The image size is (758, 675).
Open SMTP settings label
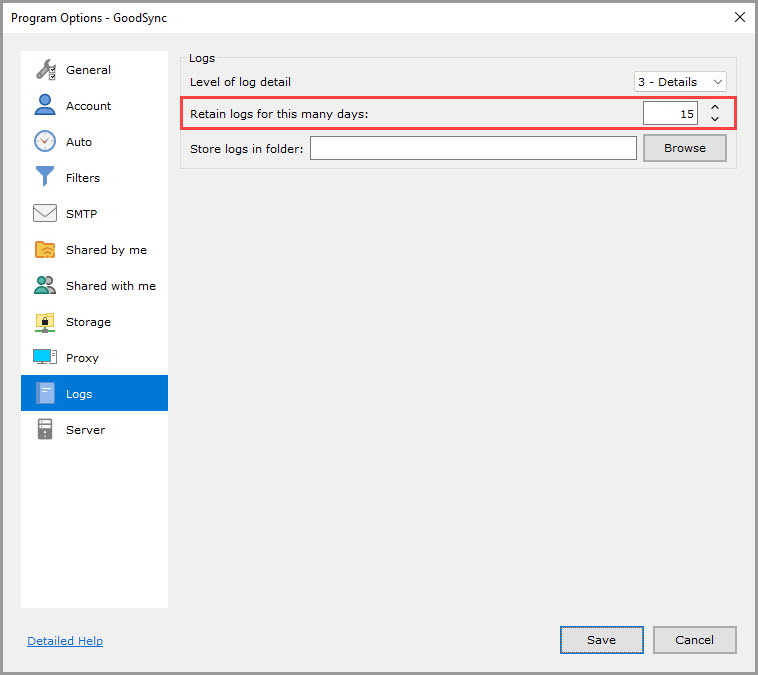click(82, 214)
